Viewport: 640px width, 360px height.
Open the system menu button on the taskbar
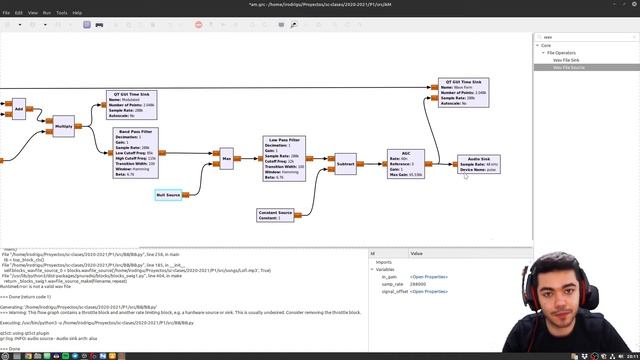(5, 356)
